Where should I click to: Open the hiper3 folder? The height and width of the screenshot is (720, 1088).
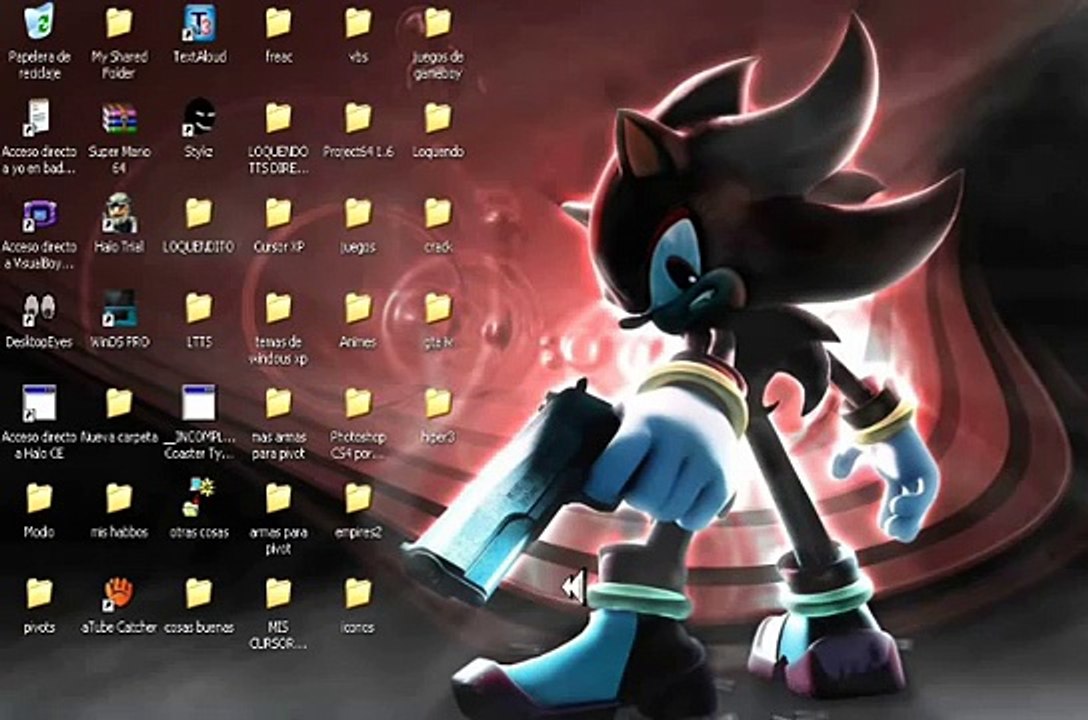(438, 402)
